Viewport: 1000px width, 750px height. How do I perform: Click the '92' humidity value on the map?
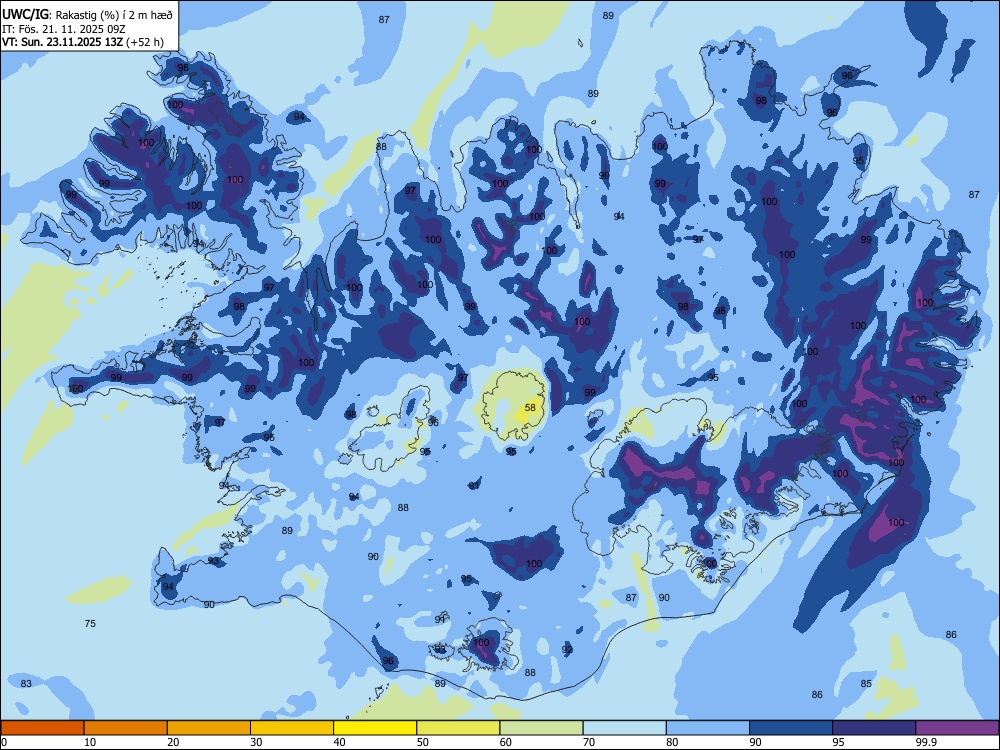(x=567, y=649)
